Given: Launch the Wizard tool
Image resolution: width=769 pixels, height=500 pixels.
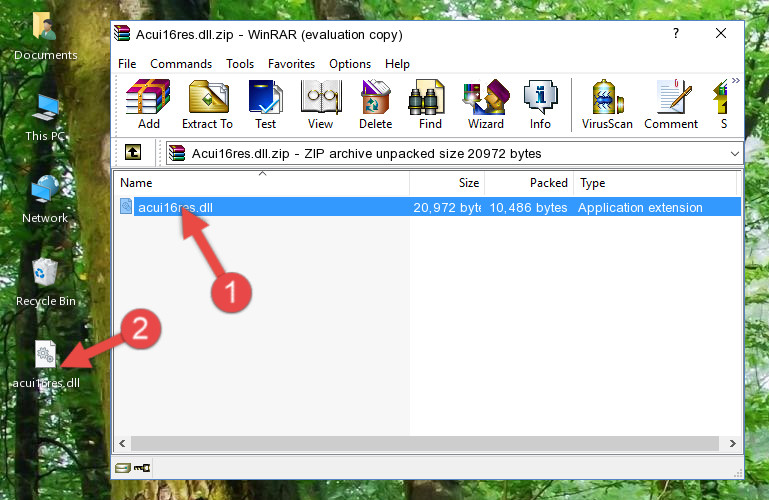Looking at the screenshot, I should pyautogui.click(x=486, y=105).
